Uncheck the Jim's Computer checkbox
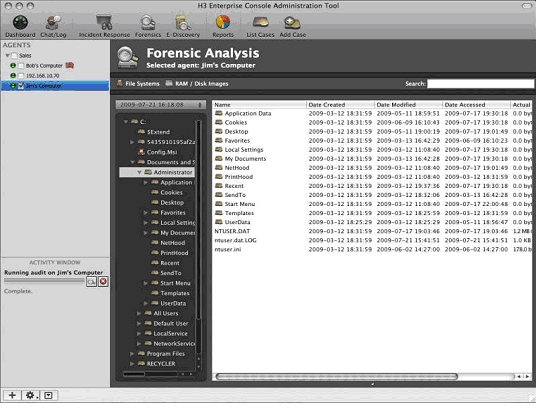The image size is (536, 418). (x=21, y=86)
